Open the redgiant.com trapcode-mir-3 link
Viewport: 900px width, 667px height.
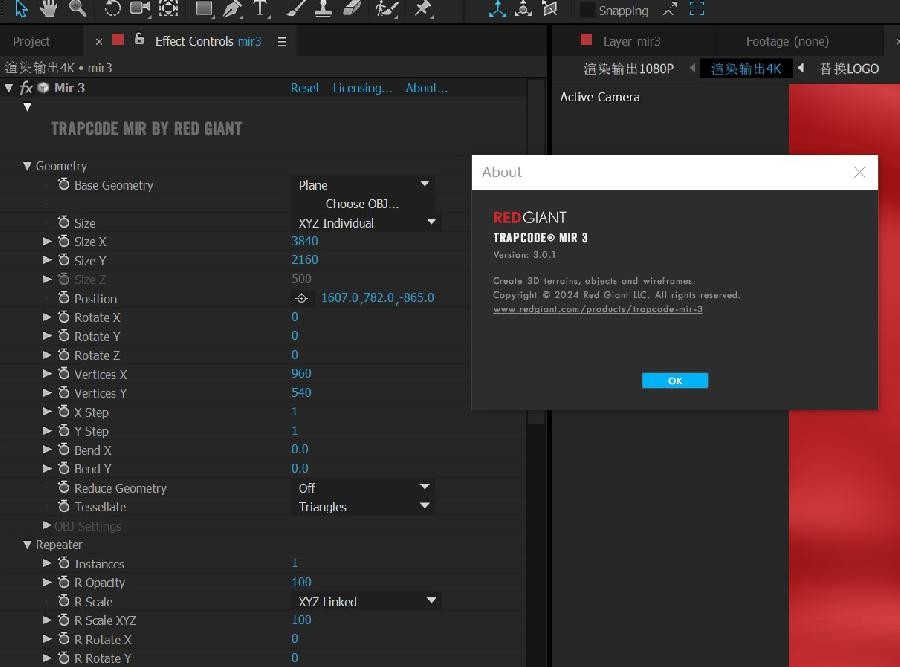pyautogui.click(x=598, y=309)
